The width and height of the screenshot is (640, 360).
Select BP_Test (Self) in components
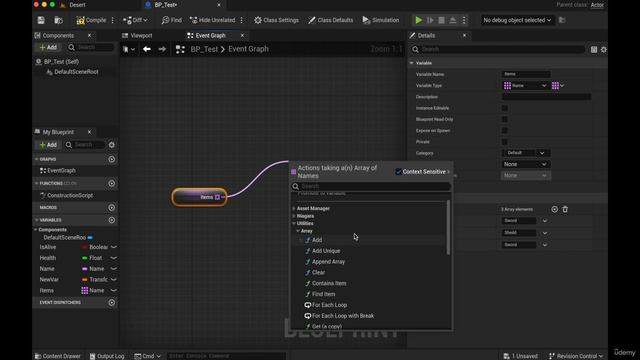click(x=61, y=62)
